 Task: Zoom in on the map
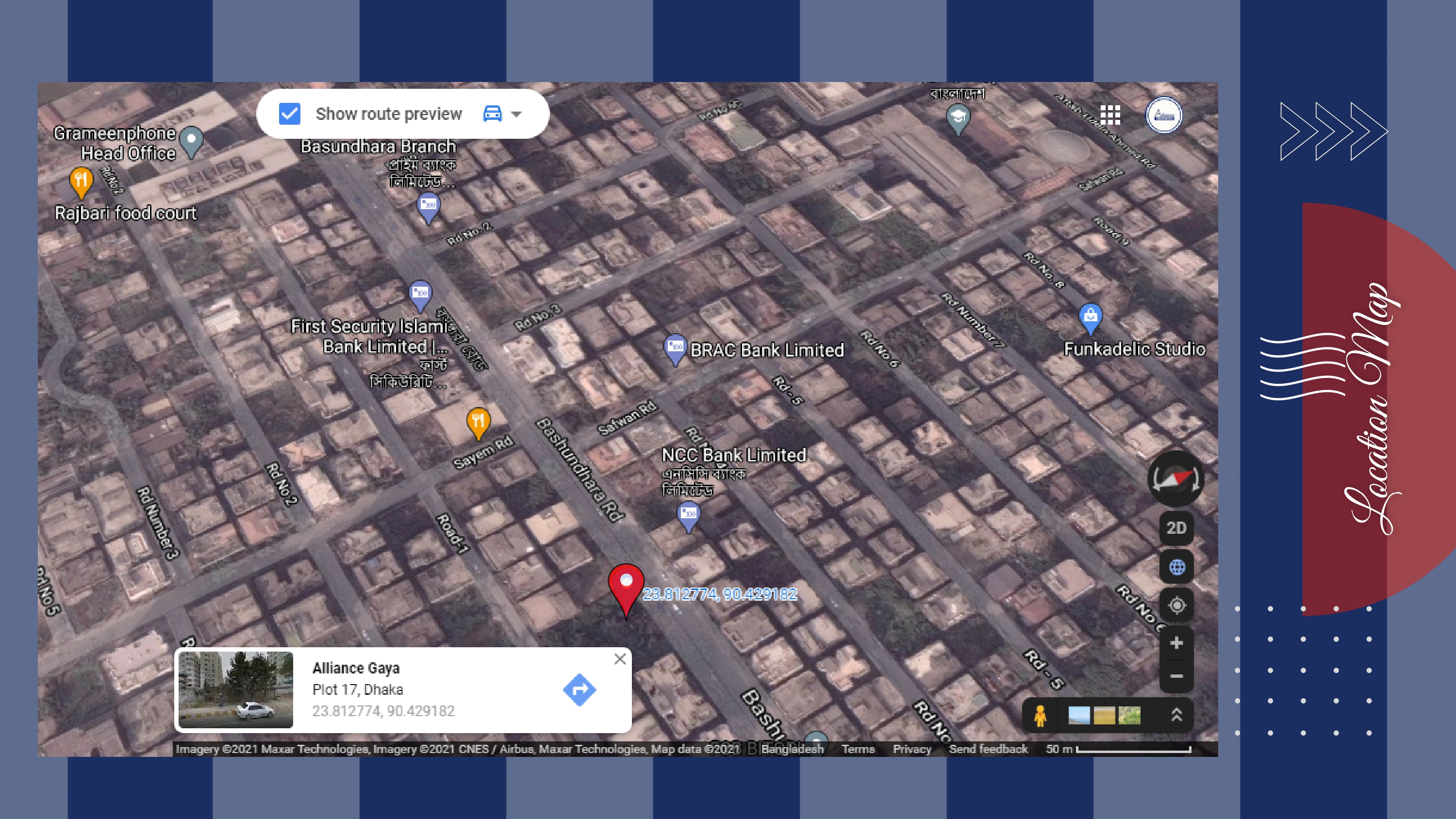click(x=1176, y=643)
